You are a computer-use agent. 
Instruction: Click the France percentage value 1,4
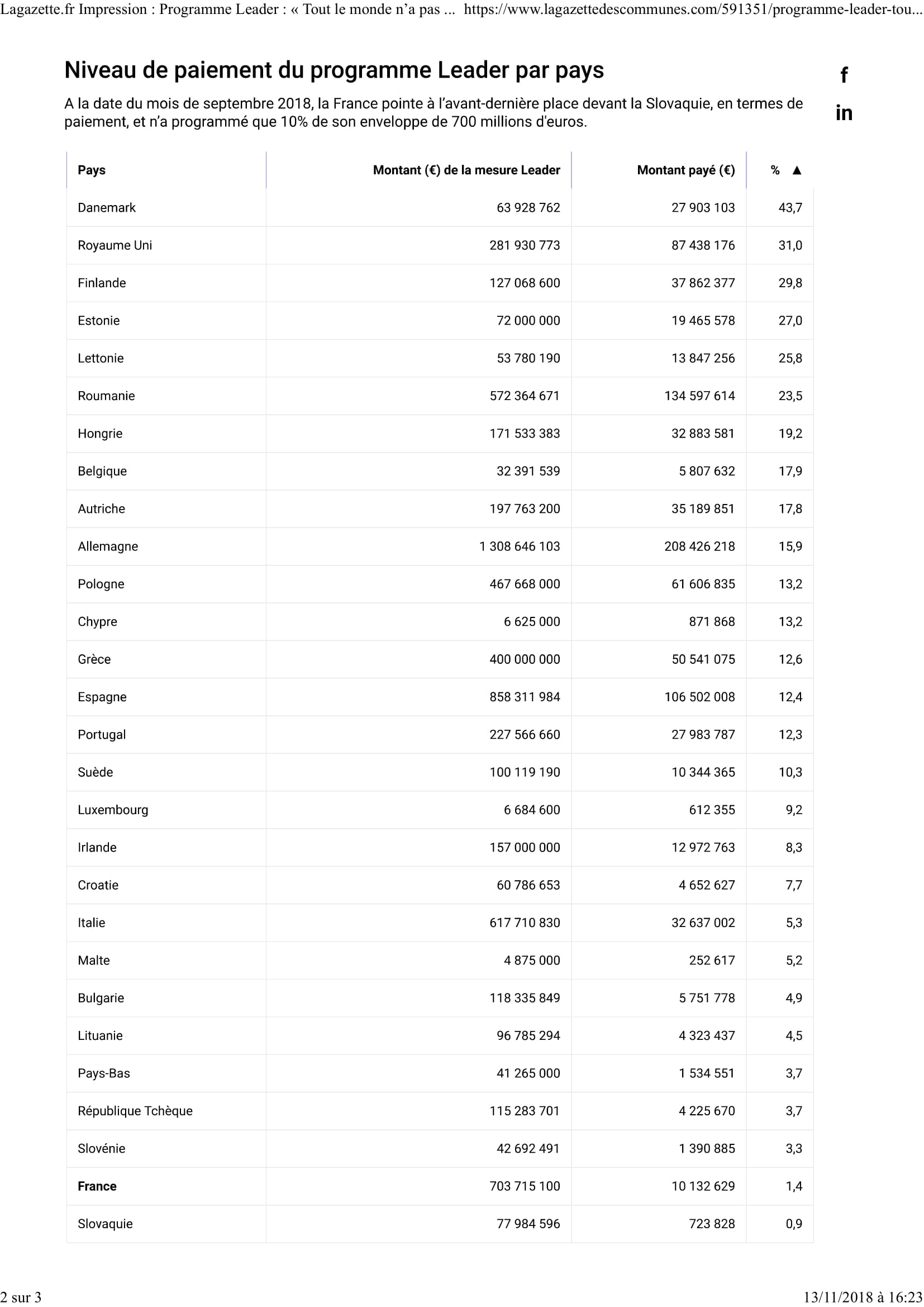tap(794, 1186)
